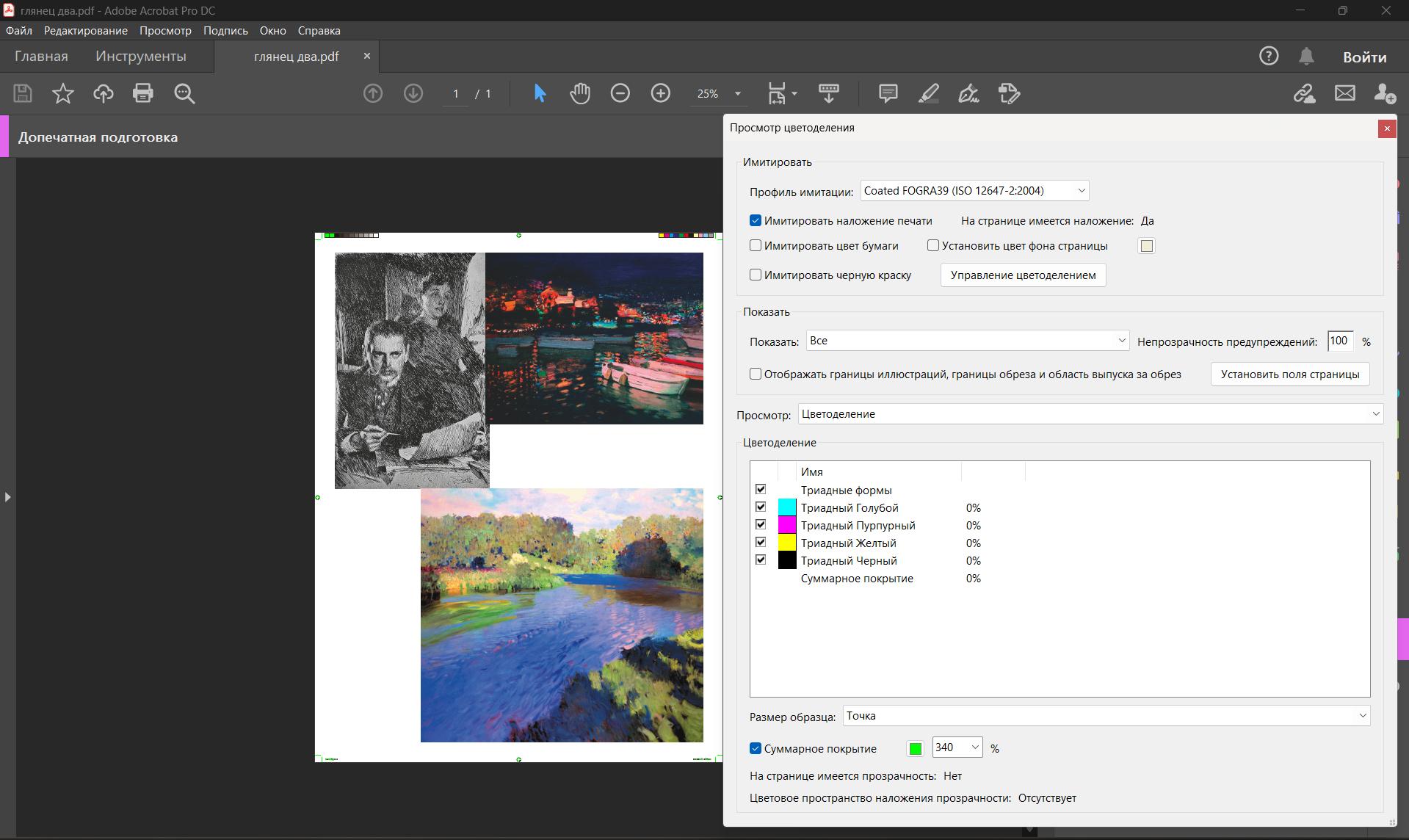Screen dimensions: 1409x840
Task: Click the green coverage warning color swatch
Action: coord(915,748)
